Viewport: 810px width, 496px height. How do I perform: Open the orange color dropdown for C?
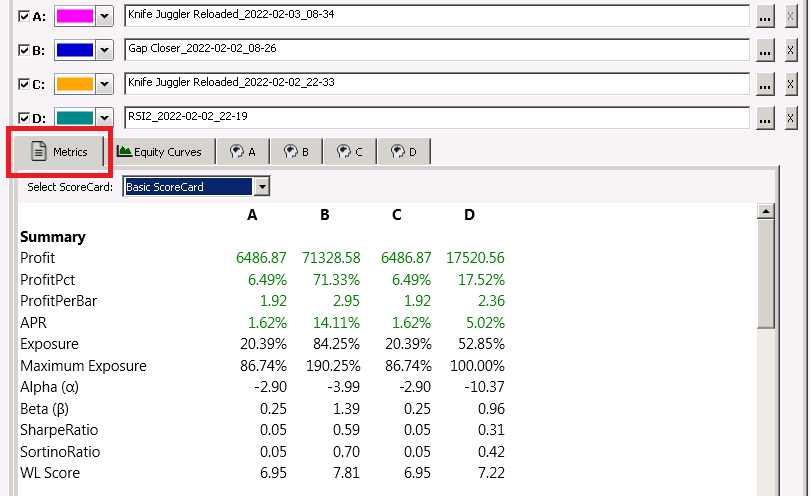pyautogui.click(x=104, y=84)
